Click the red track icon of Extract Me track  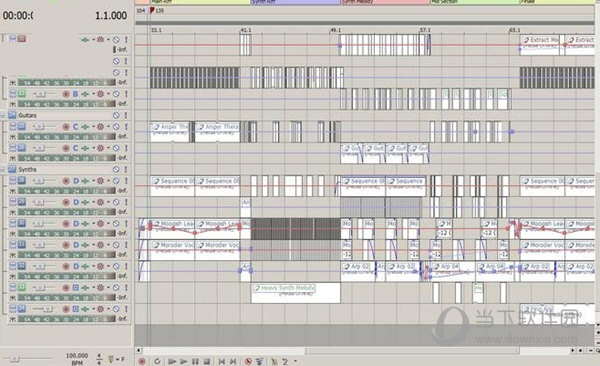coord(21,39)
